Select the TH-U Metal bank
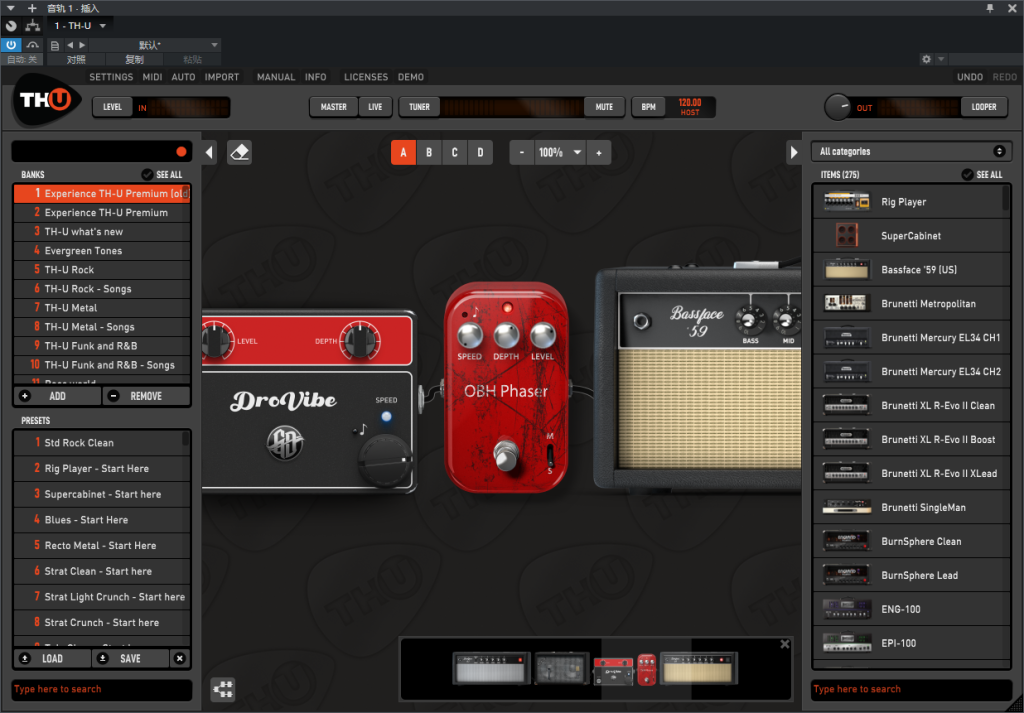 (102, 308)
